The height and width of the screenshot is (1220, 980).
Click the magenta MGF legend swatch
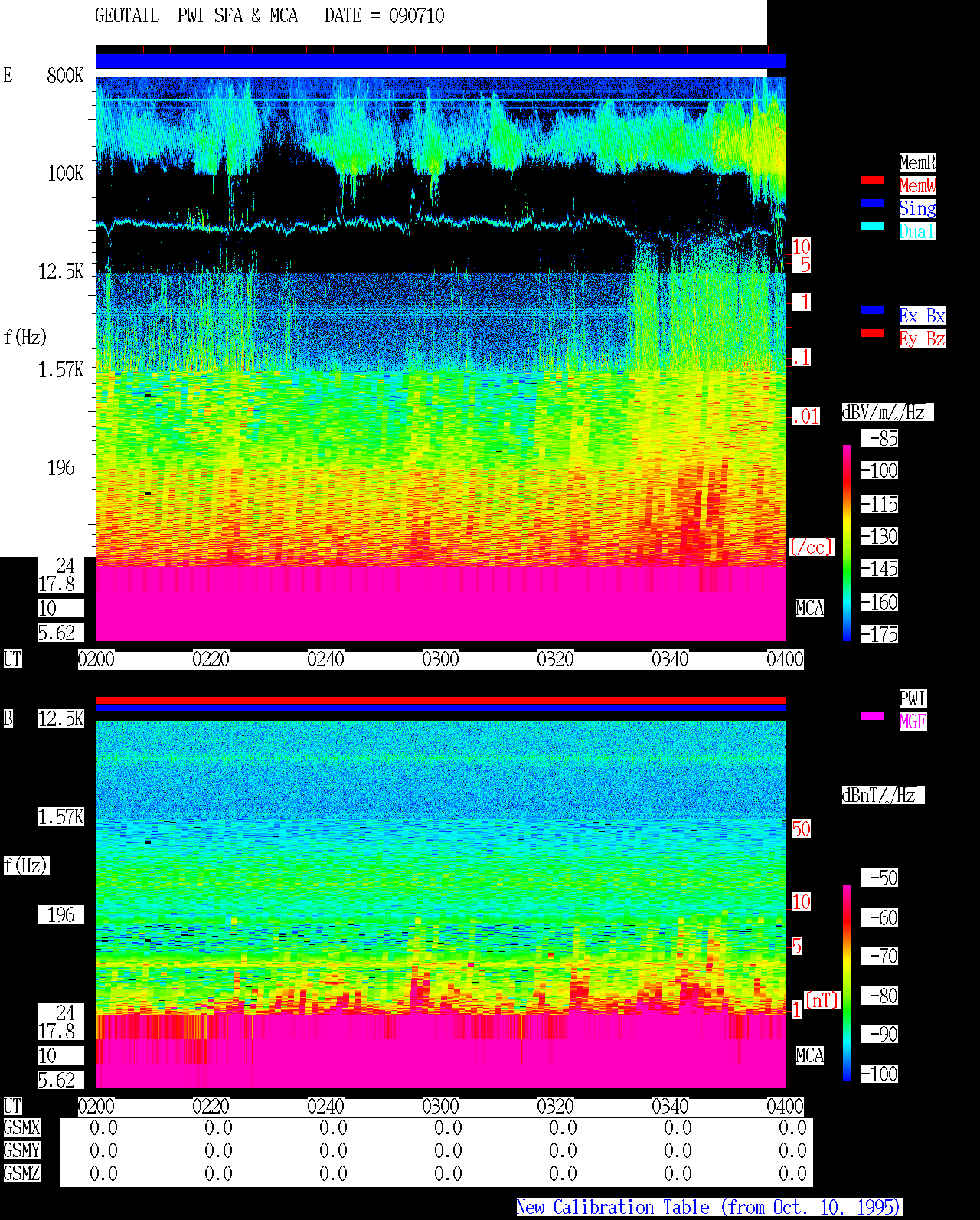[873, 716]
